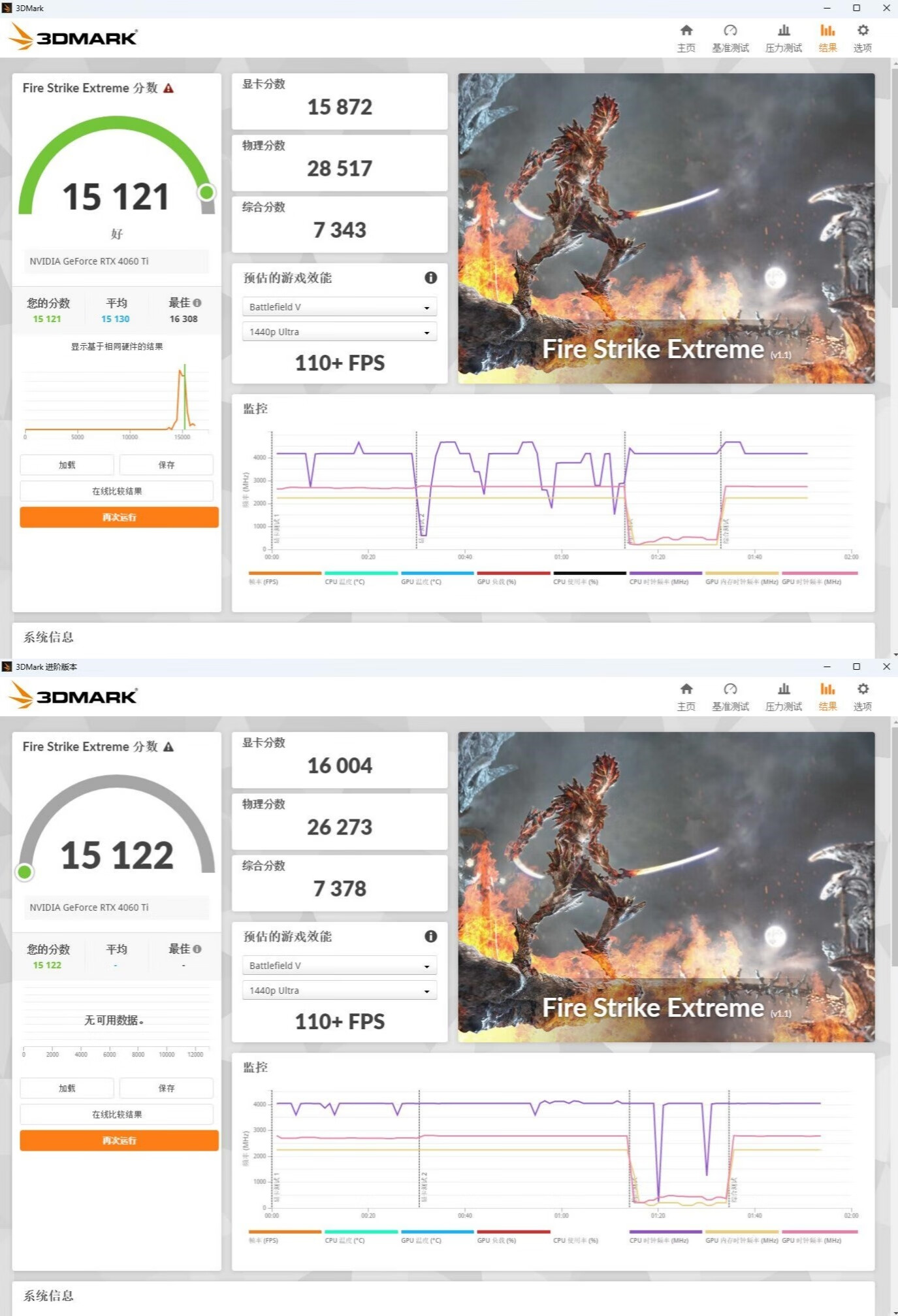This screenshot has height=1316, width=898.
Task: Click the 3DMARK logo in bottom window
Action: [73, 695]
